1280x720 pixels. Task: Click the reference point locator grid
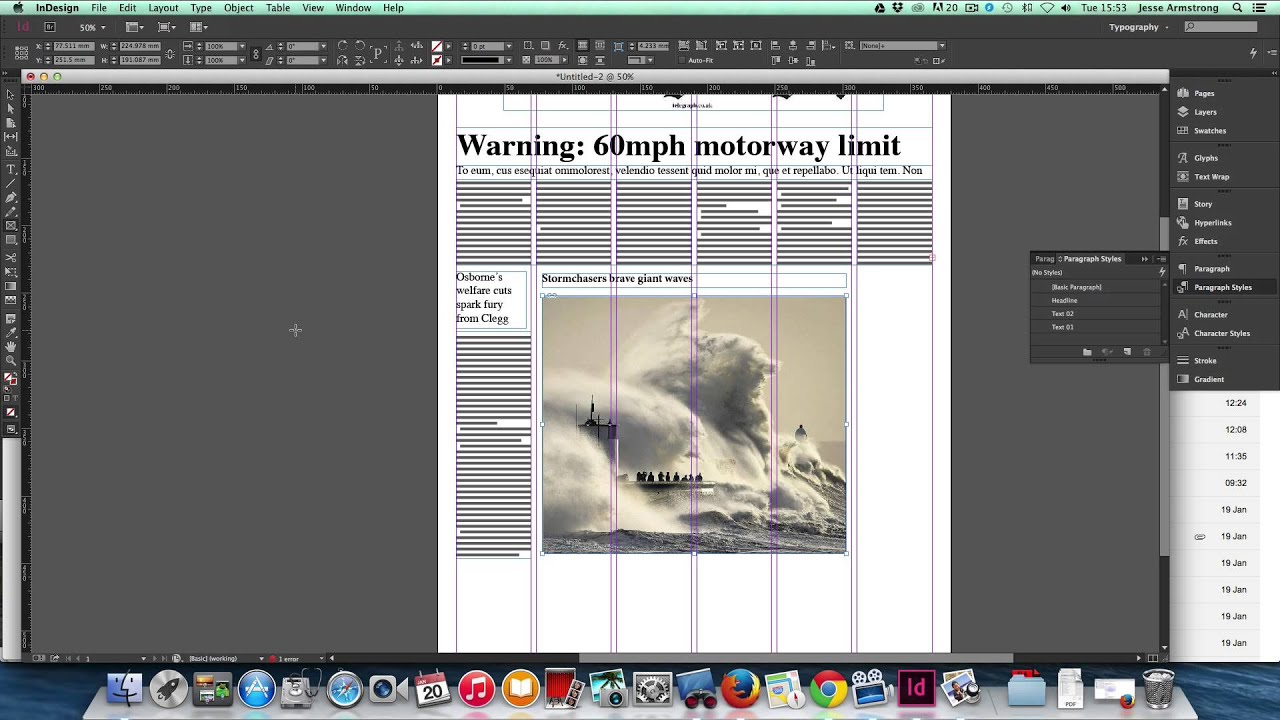(x=20, y=53)
